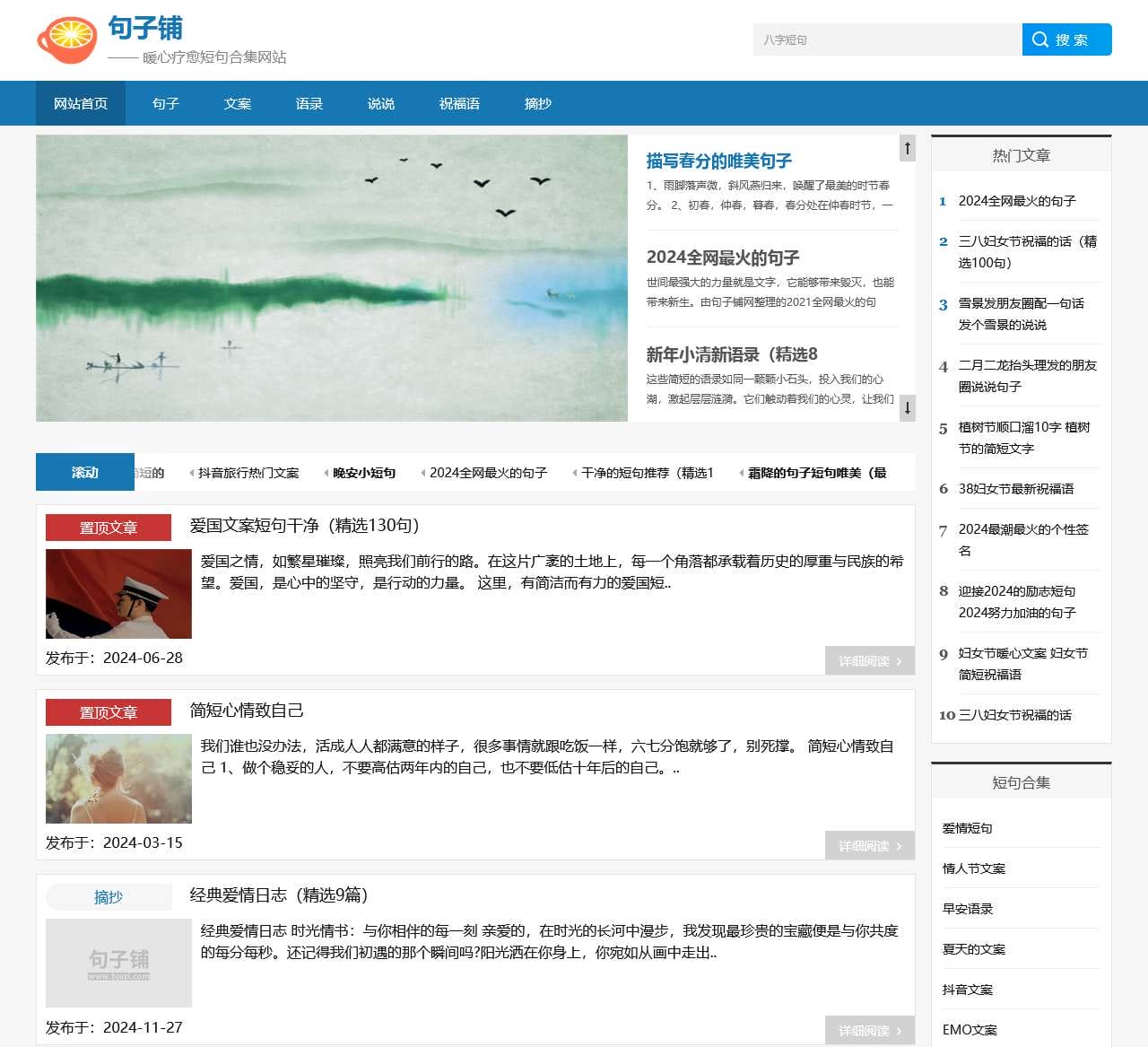1148x1047 pixels.
Task: Open 抖音文案 in 短句合集
Action: [x=967, y=990]
